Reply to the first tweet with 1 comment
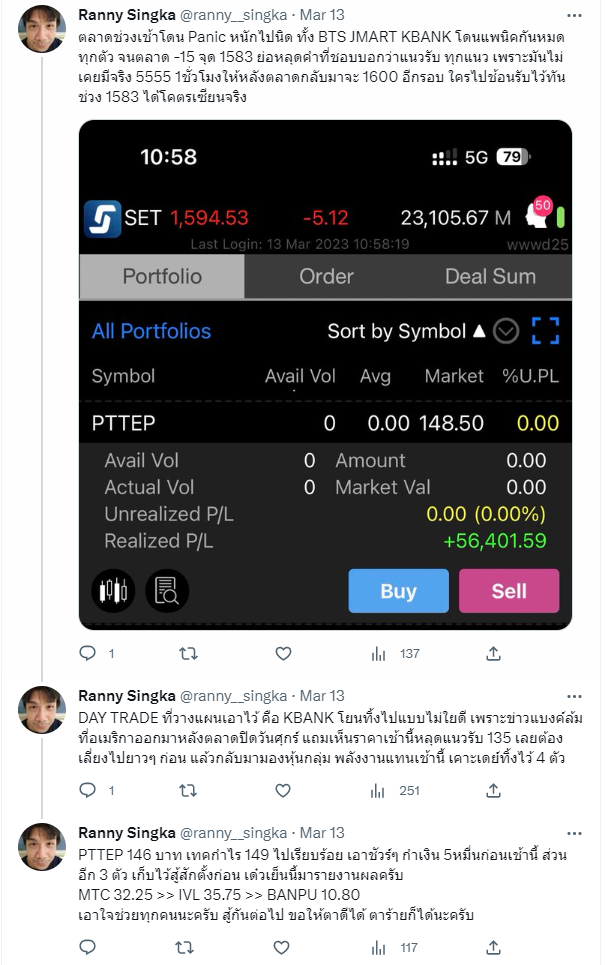Viewport: 613px width, 965px height. [88, 653]
